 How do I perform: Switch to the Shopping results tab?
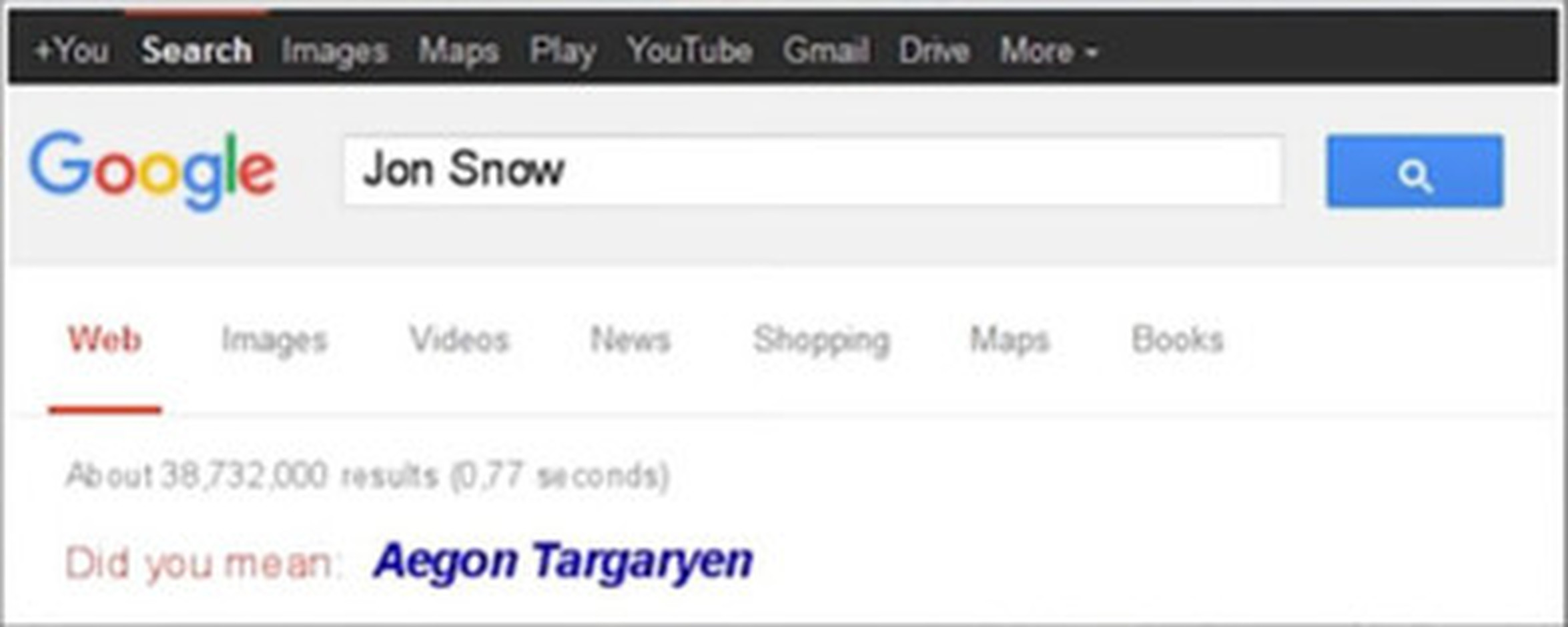821,340
